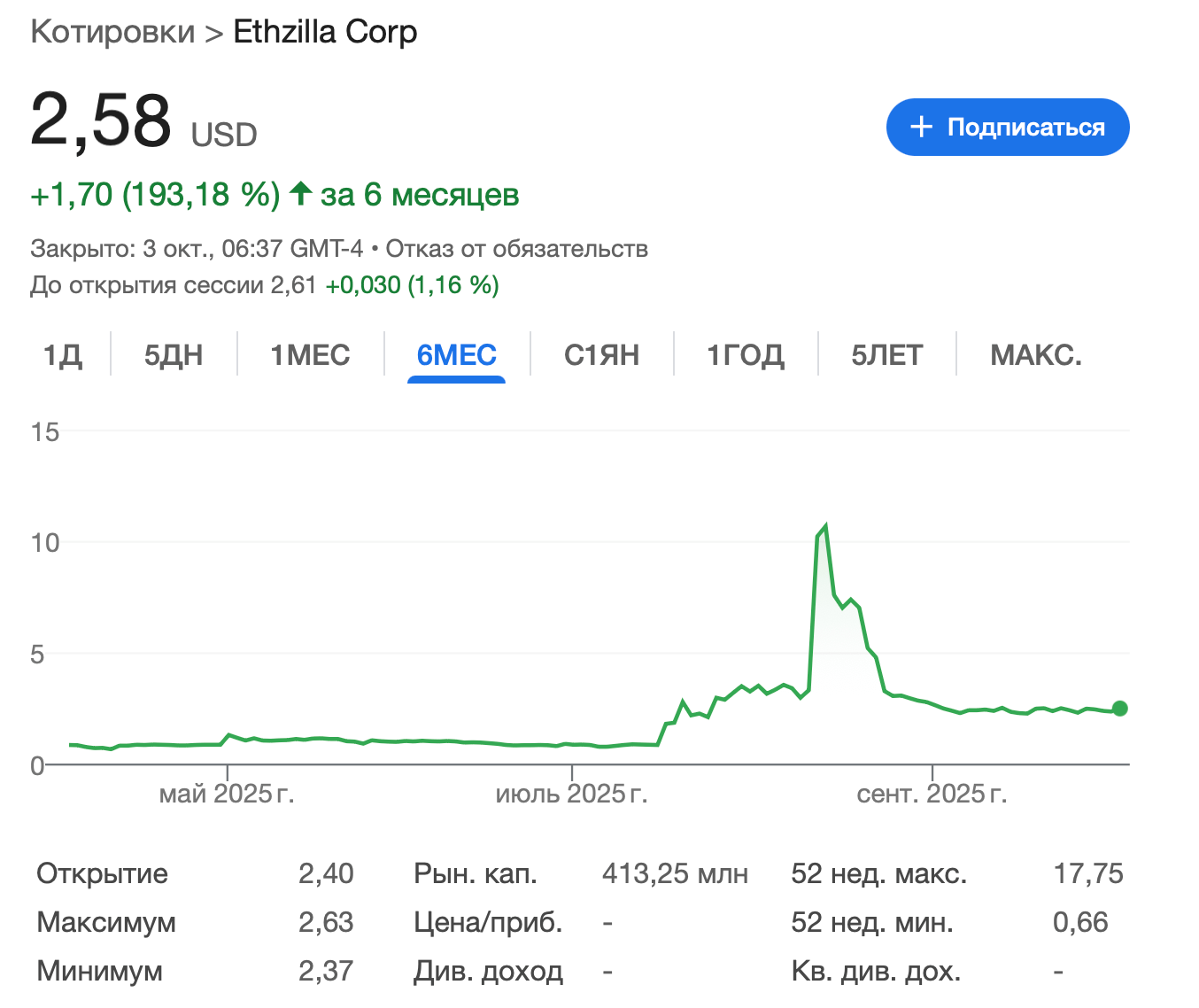Select the 6МЕС tab
The width and height of the screenshot is (1199, 1008).
456,355
